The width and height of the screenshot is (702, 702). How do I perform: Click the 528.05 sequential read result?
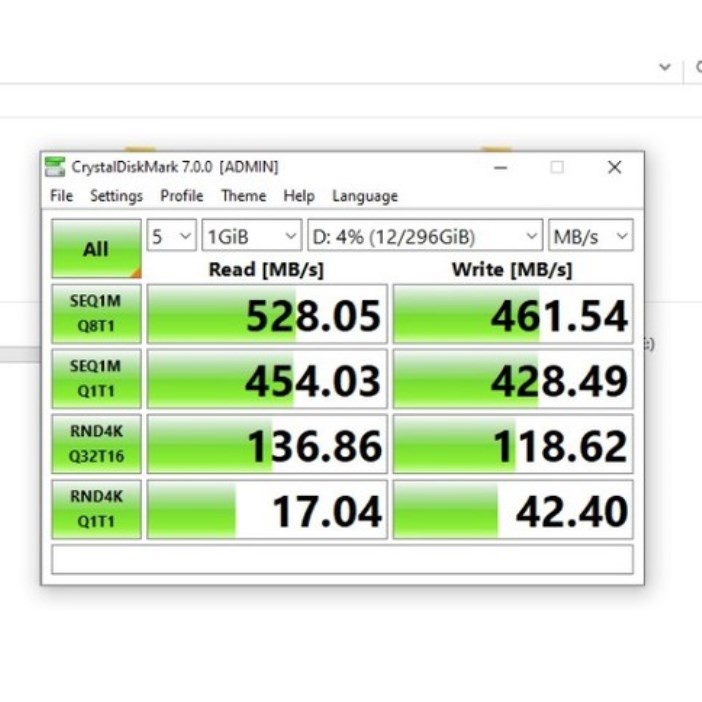[267, 315]
